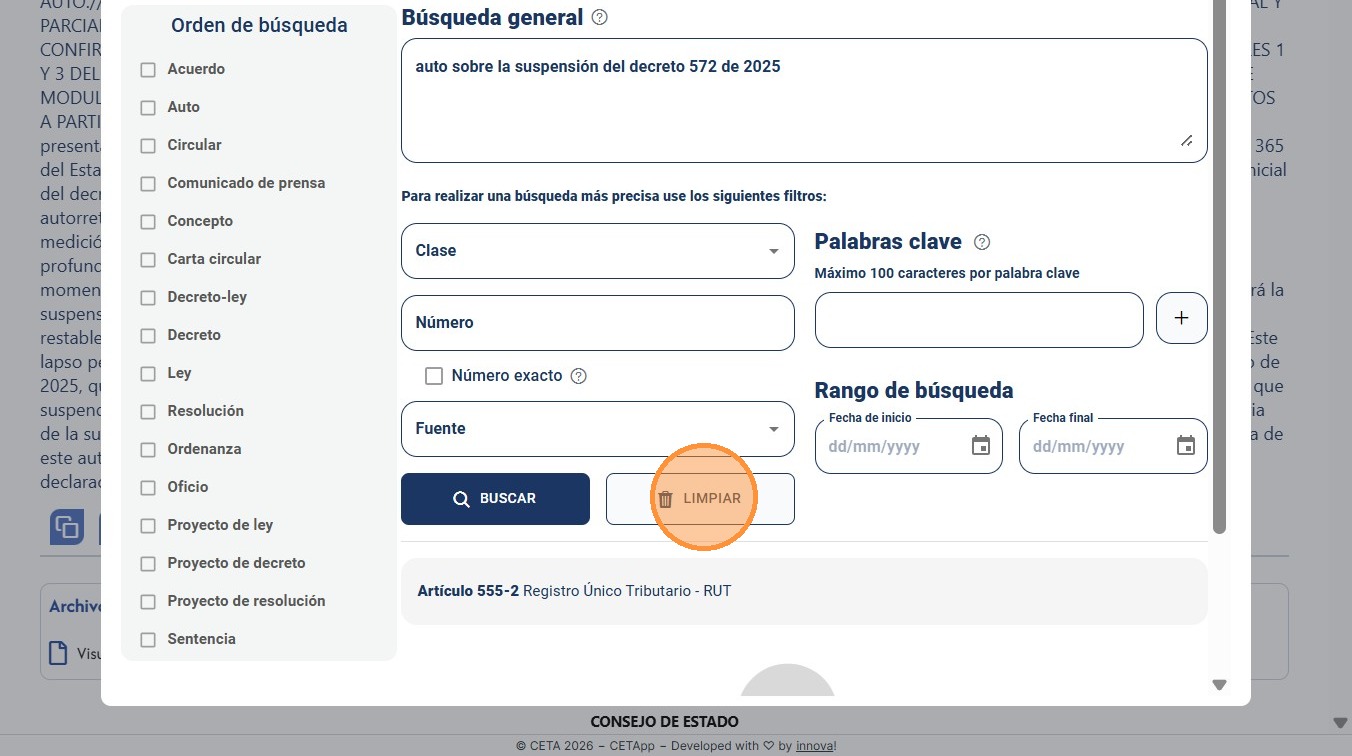This screenshot has width=1352, height=756.
Task: Click the CONSEJO DE ESTADO text
Action: pyautogui.click(x=665, y=722)
